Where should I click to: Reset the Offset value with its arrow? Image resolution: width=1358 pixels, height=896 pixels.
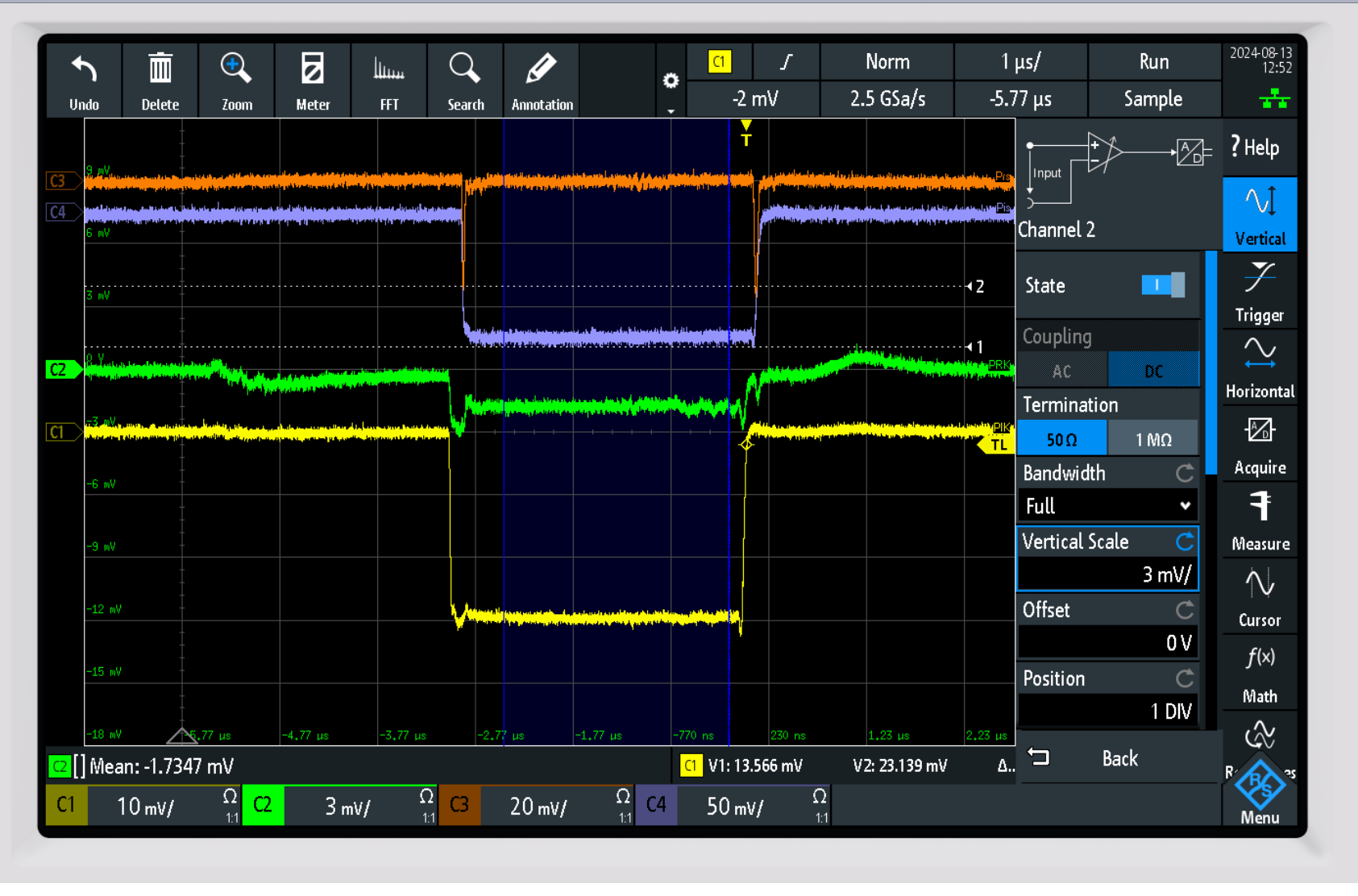click(x=1184, y=610)
